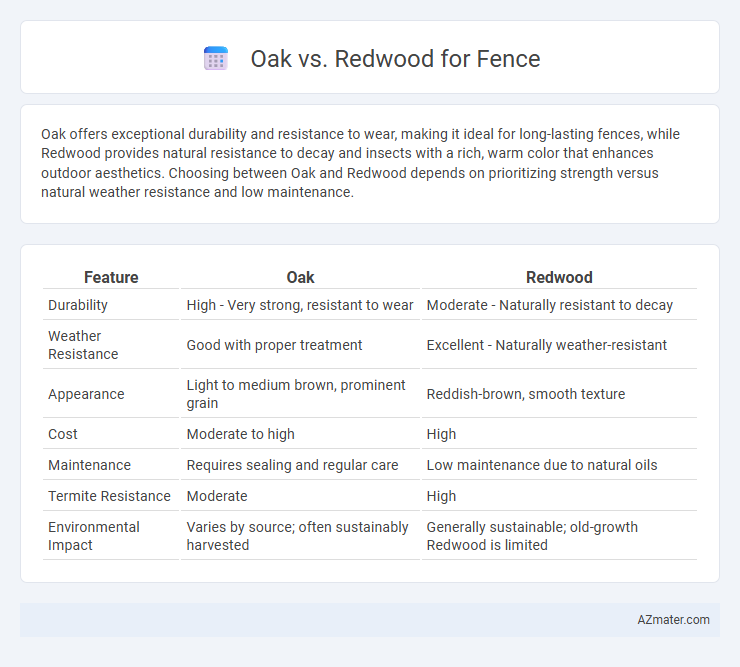
Task: Click the summary paragraph starting 'Oak offers exceptional'
Action: (x=361, y=163)
